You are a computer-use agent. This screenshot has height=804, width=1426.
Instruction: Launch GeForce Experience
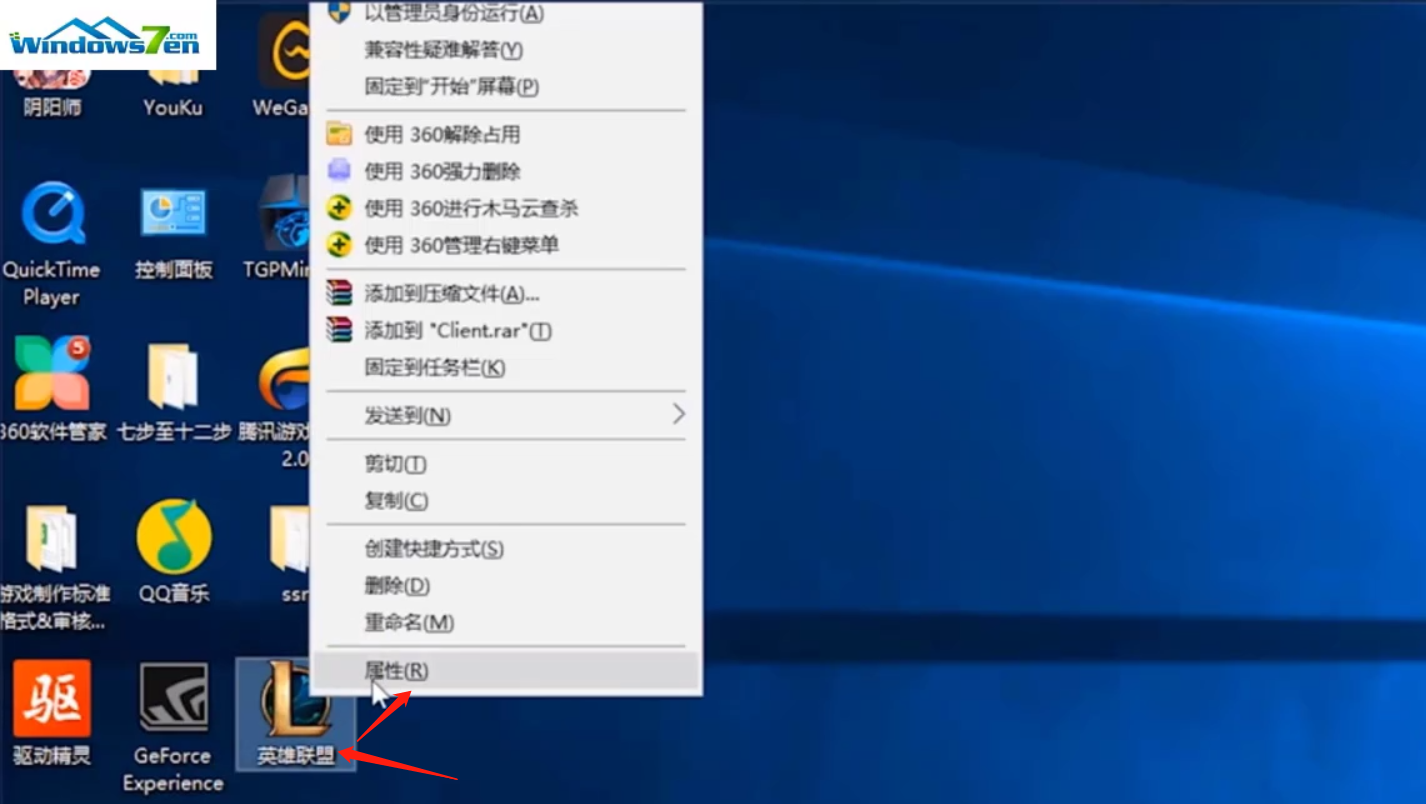click(172, 700)
